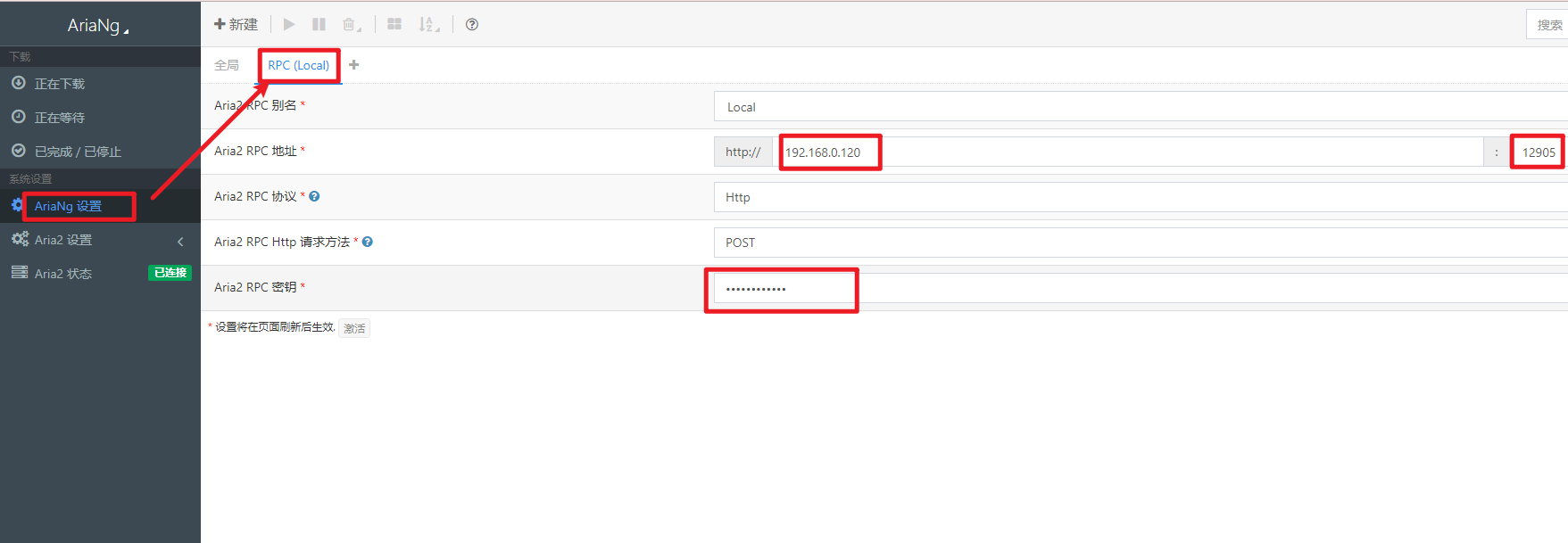Click help icon beside Http 请求方法
This screenshot has width=1568, height=543.
click(x=367, y=242)
